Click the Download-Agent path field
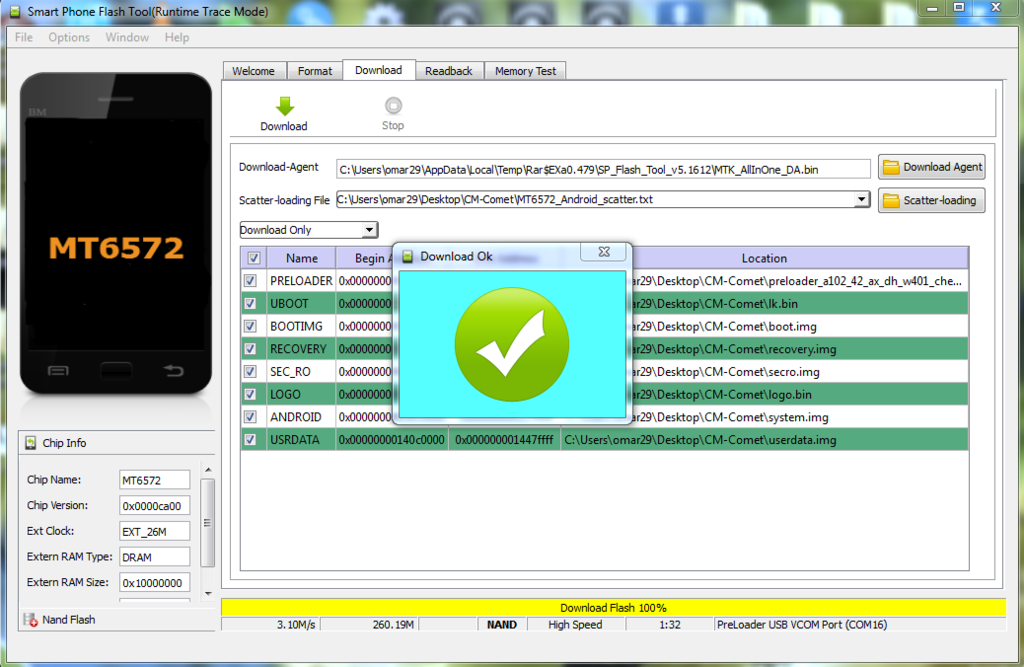Viewport: 1024px width, 667px height. point(603,169)
